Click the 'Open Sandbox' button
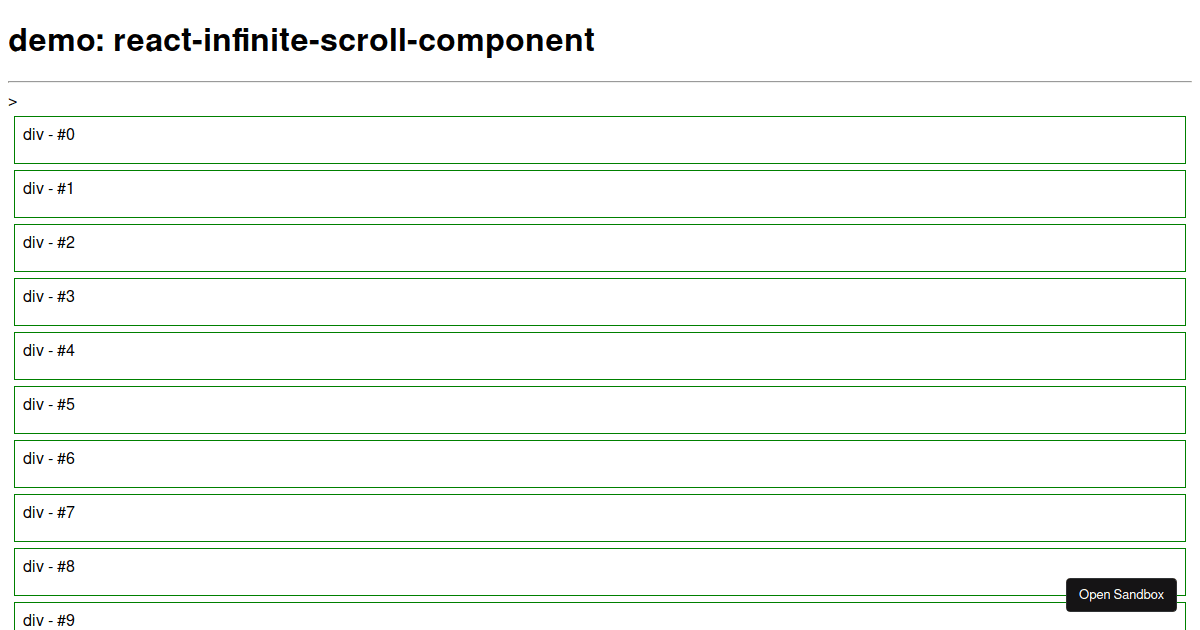This screenshot has width=1200, height=630. click(1121, 594)
